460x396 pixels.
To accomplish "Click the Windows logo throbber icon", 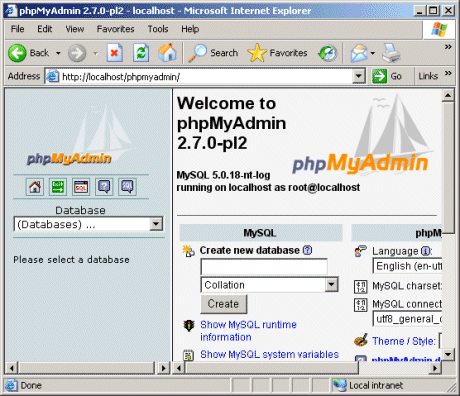I will 439,30.
